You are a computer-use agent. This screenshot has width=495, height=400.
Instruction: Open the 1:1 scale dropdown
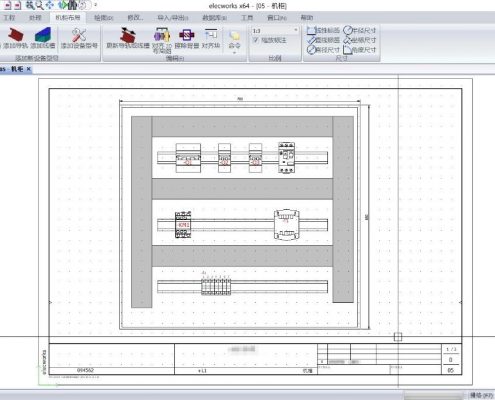point(275,31)
